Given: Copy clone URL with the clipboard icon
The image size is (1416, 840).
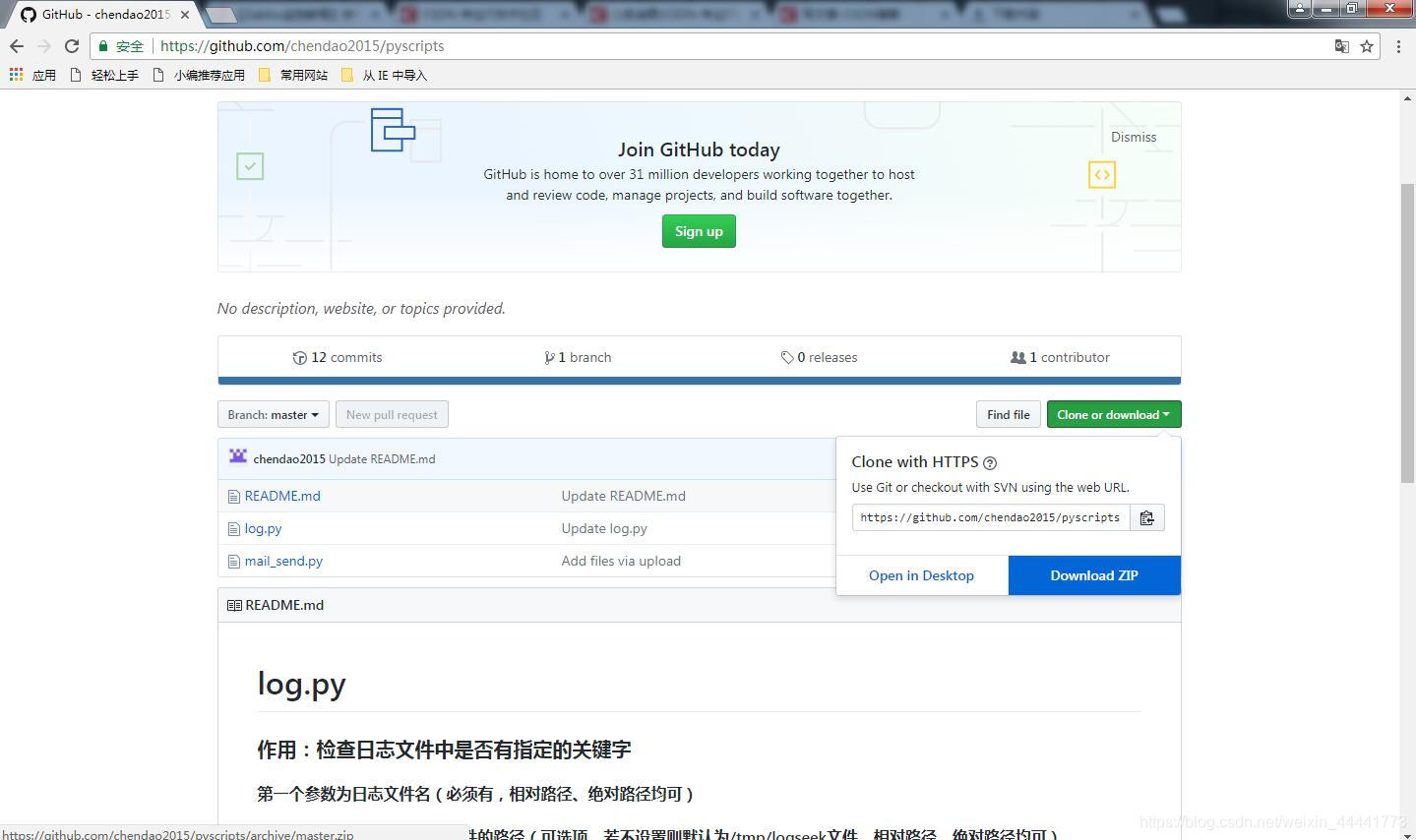Looking at the screenshot, I should 1146,517.
